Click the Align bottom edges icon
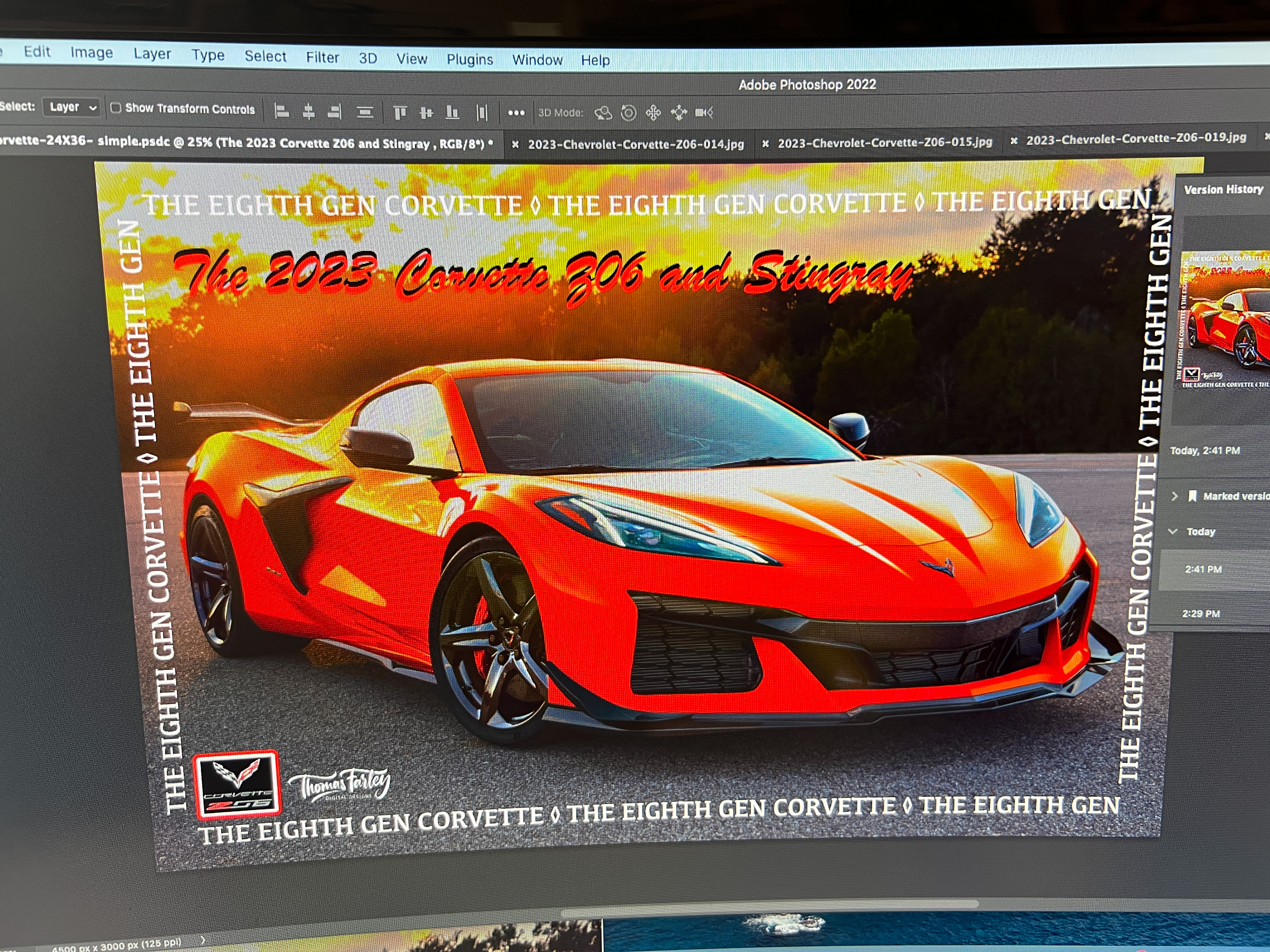This screenshot has height=952, width=1270. tap(452, 112)
